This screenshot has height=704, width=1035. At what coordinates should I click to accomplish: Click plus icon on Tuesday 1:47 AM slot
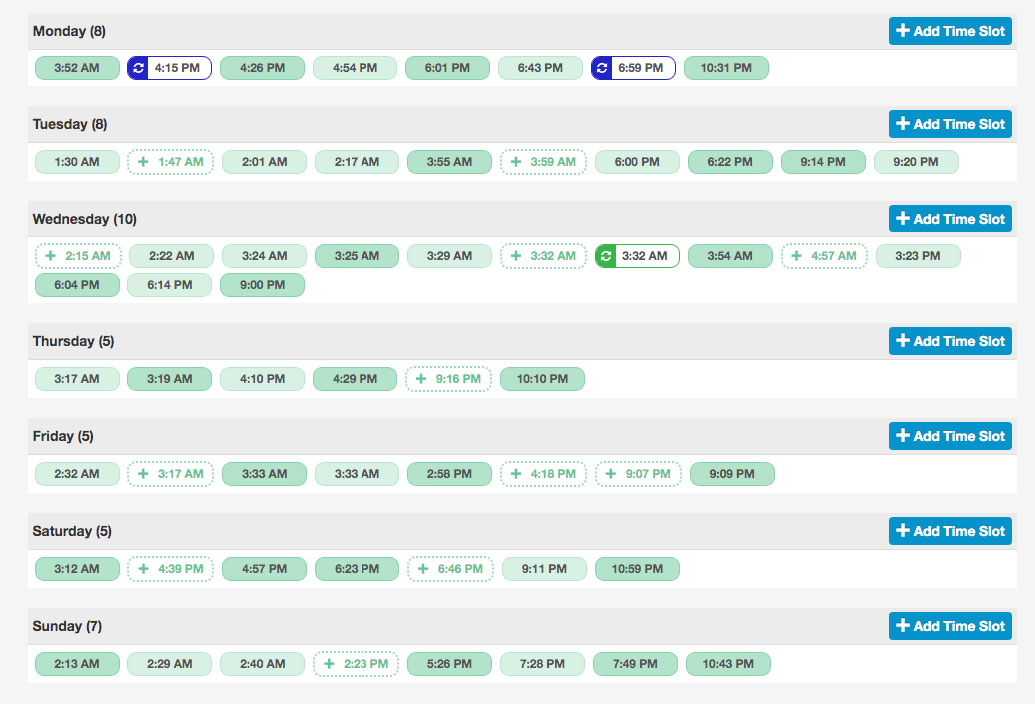143,162
